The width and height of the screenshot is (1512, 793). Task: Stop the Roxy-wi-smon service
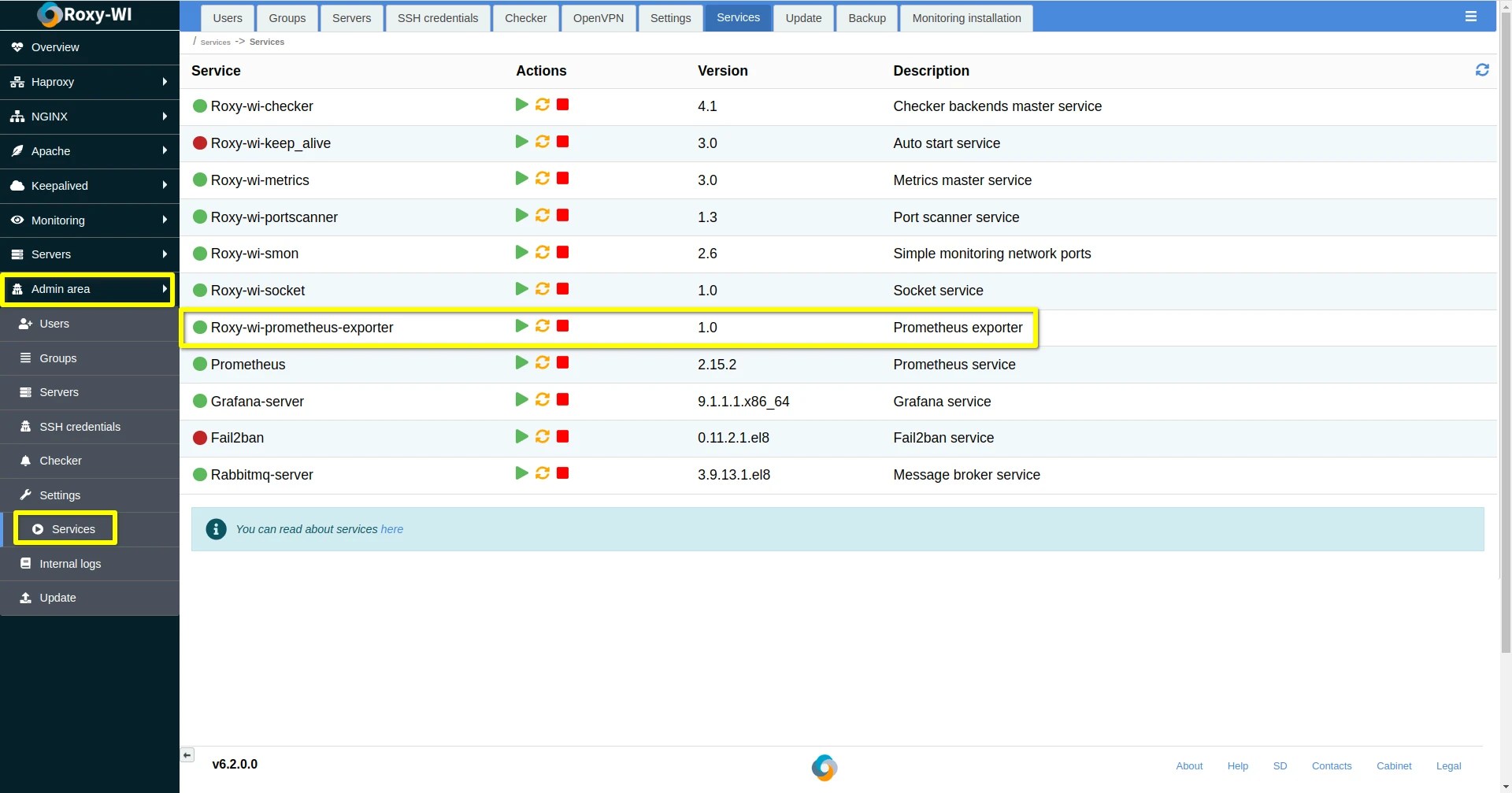(x=562, y=252)
